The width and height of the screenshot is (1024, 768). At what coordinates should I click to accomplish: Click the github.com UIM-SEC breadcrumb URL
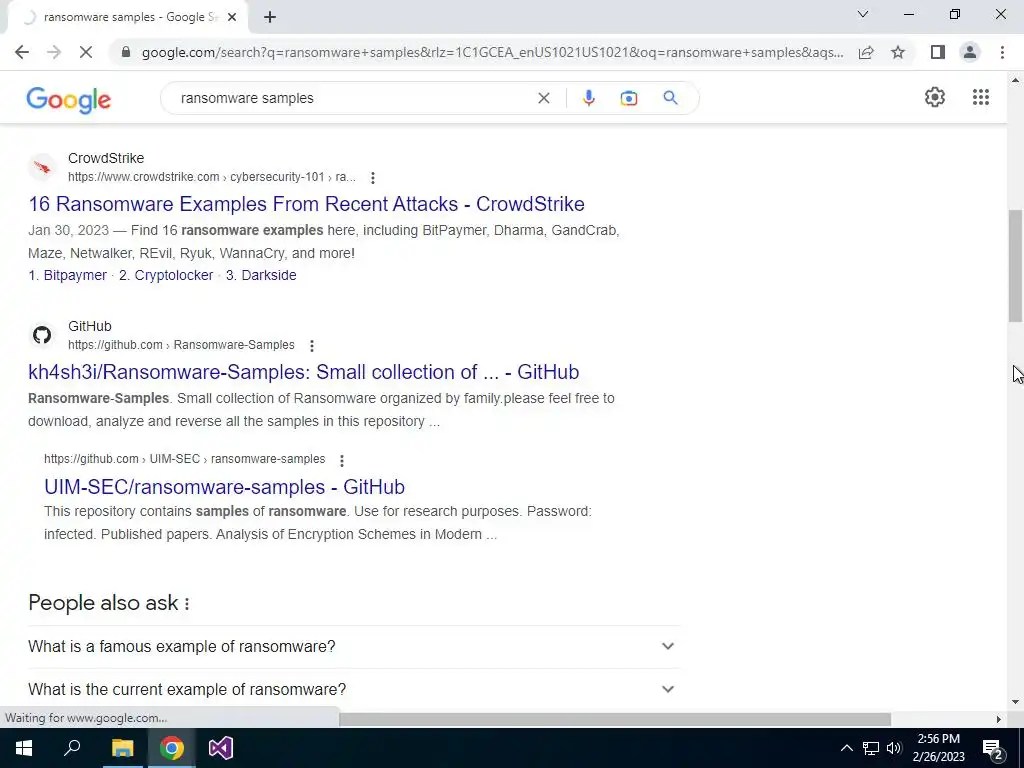[185, 459]
